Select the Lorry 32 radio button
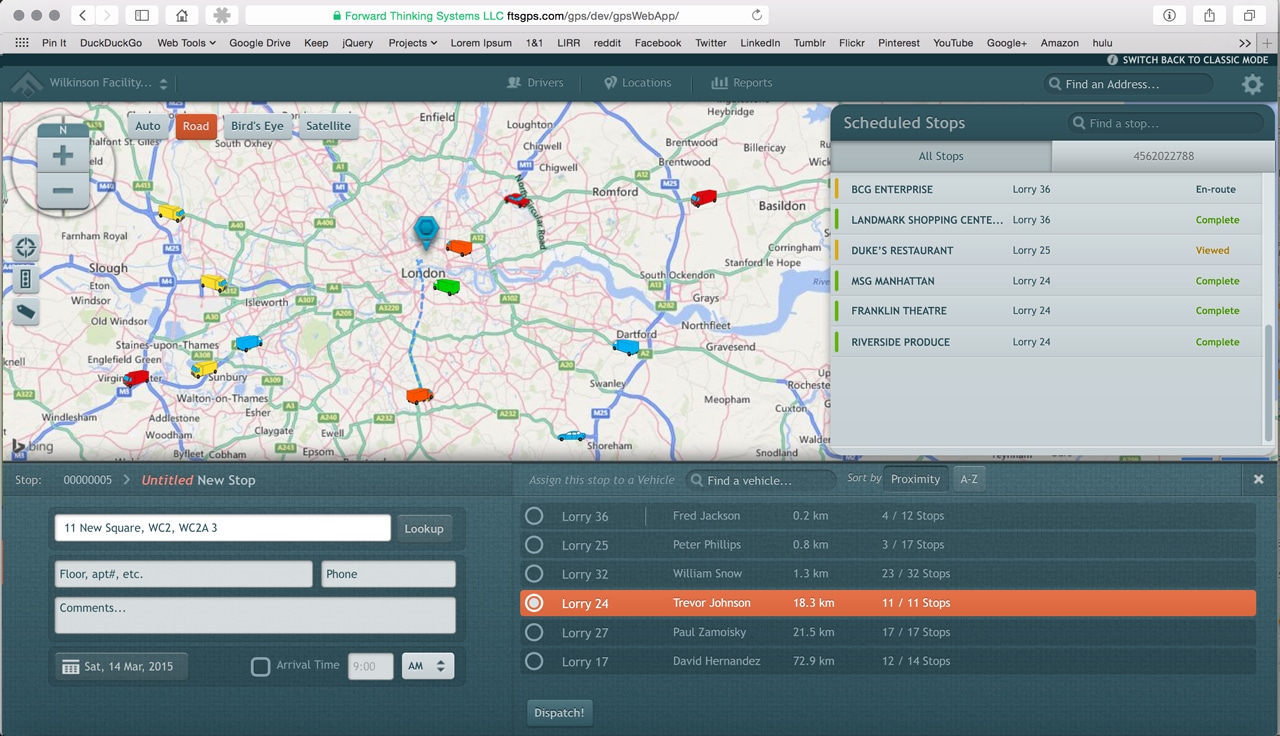 [534, 574]
